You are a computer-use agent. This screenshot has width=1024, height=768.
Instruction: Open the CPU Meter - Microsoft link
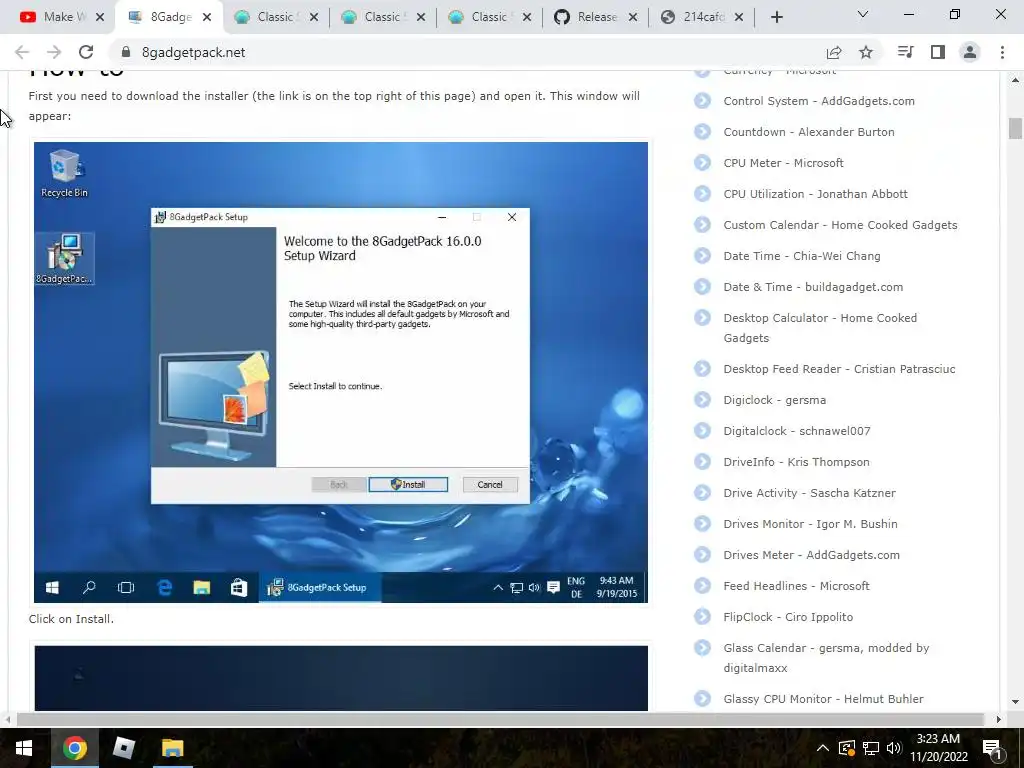click(783, 163)
